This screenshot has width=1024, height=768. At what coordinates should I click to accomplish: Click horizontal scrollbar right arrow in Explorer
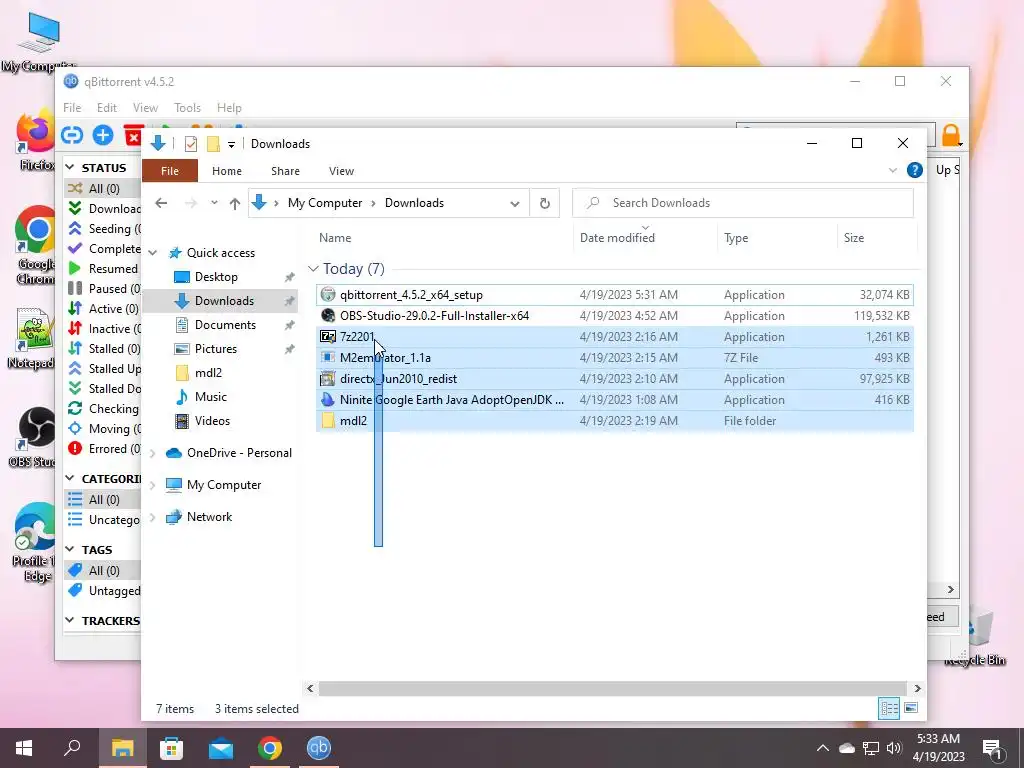point(917,688)
